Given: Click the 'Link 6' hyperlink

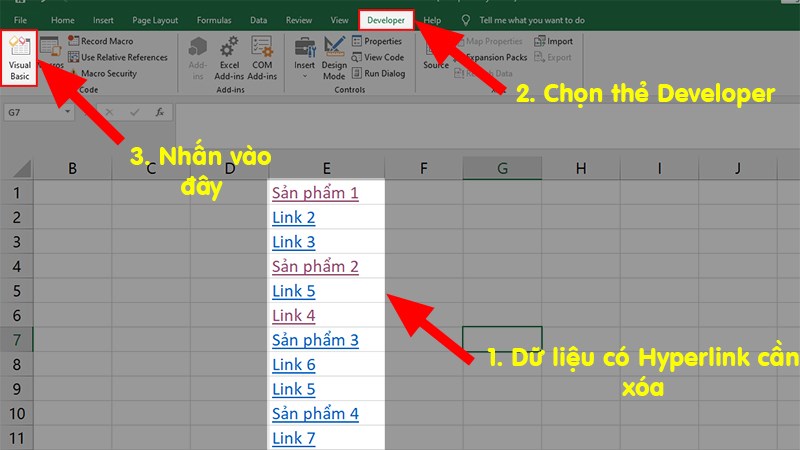Looking at the screenshot, I should [x=293, y=365].
